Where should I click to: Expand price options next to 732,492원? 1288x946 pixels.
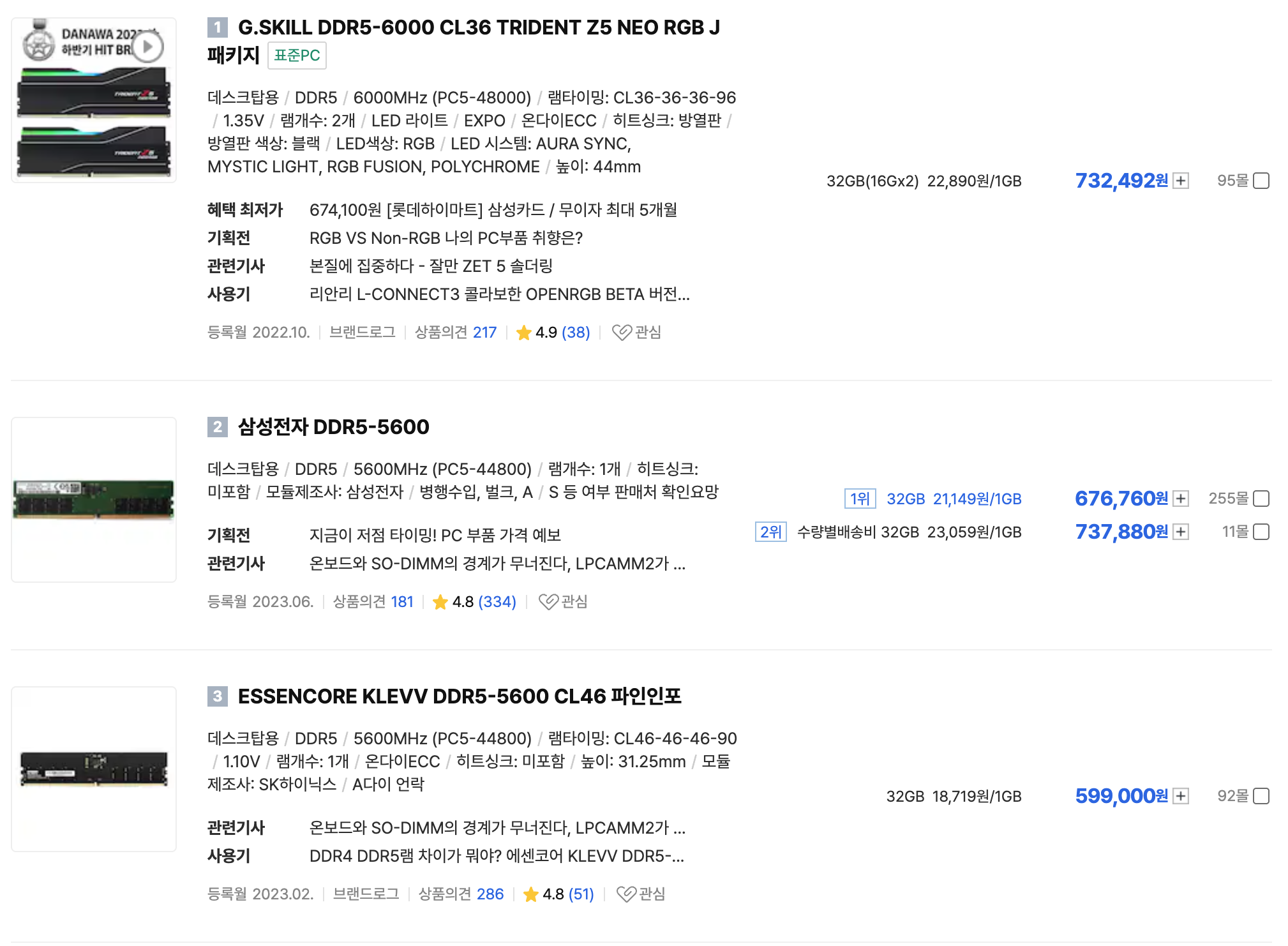point(1181,181)
